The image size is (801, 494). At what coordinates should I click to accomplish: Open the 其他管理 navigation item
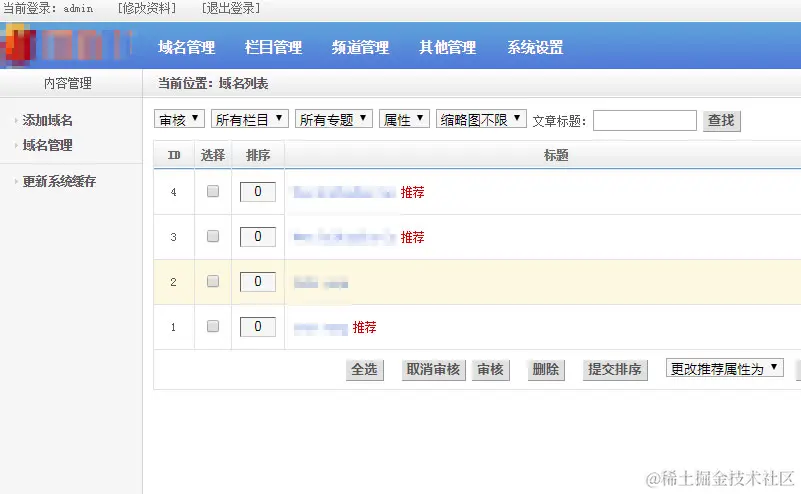coord(447,48)
